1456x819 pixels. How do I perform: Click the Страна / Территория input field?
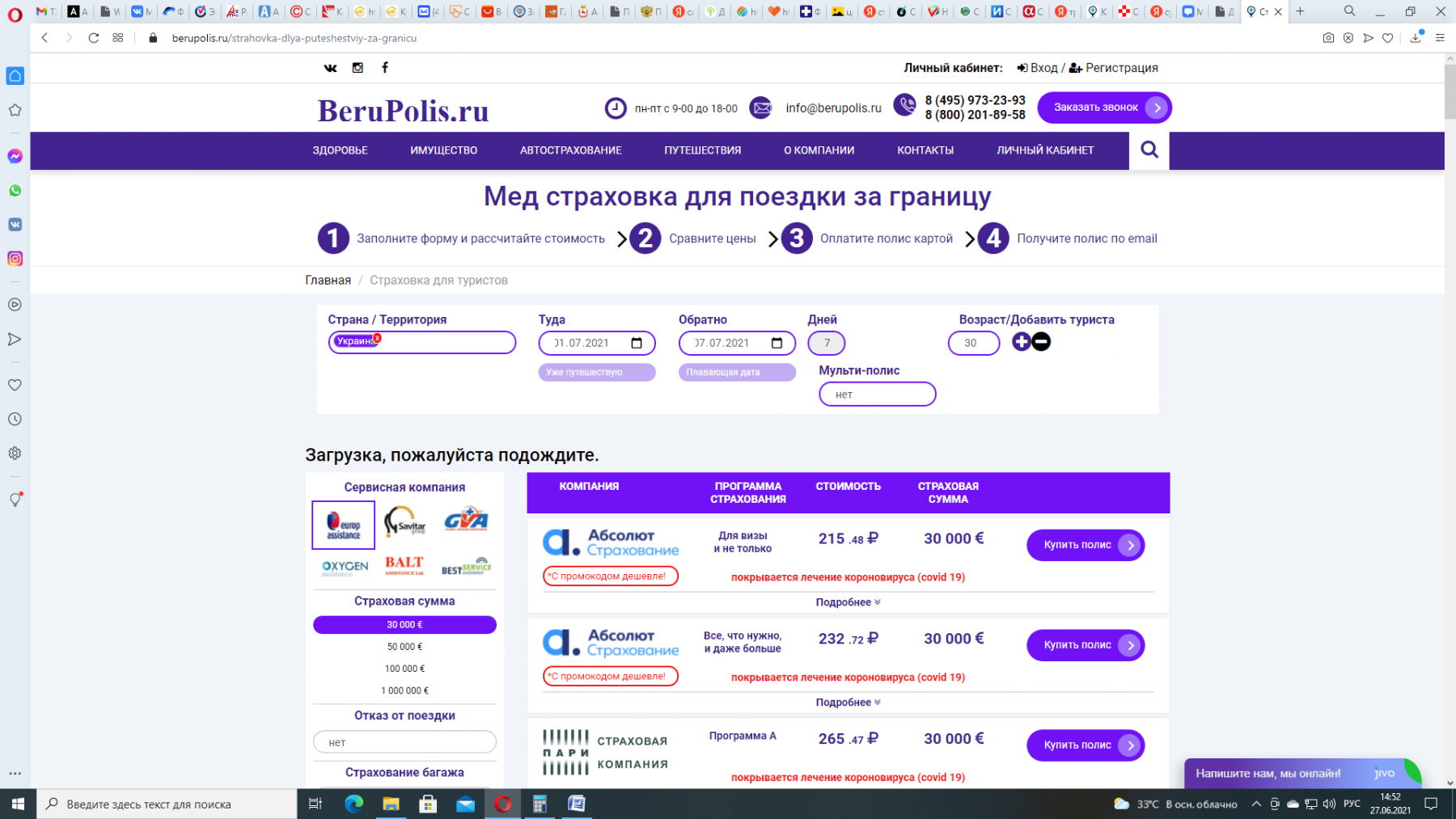point(422,342)
